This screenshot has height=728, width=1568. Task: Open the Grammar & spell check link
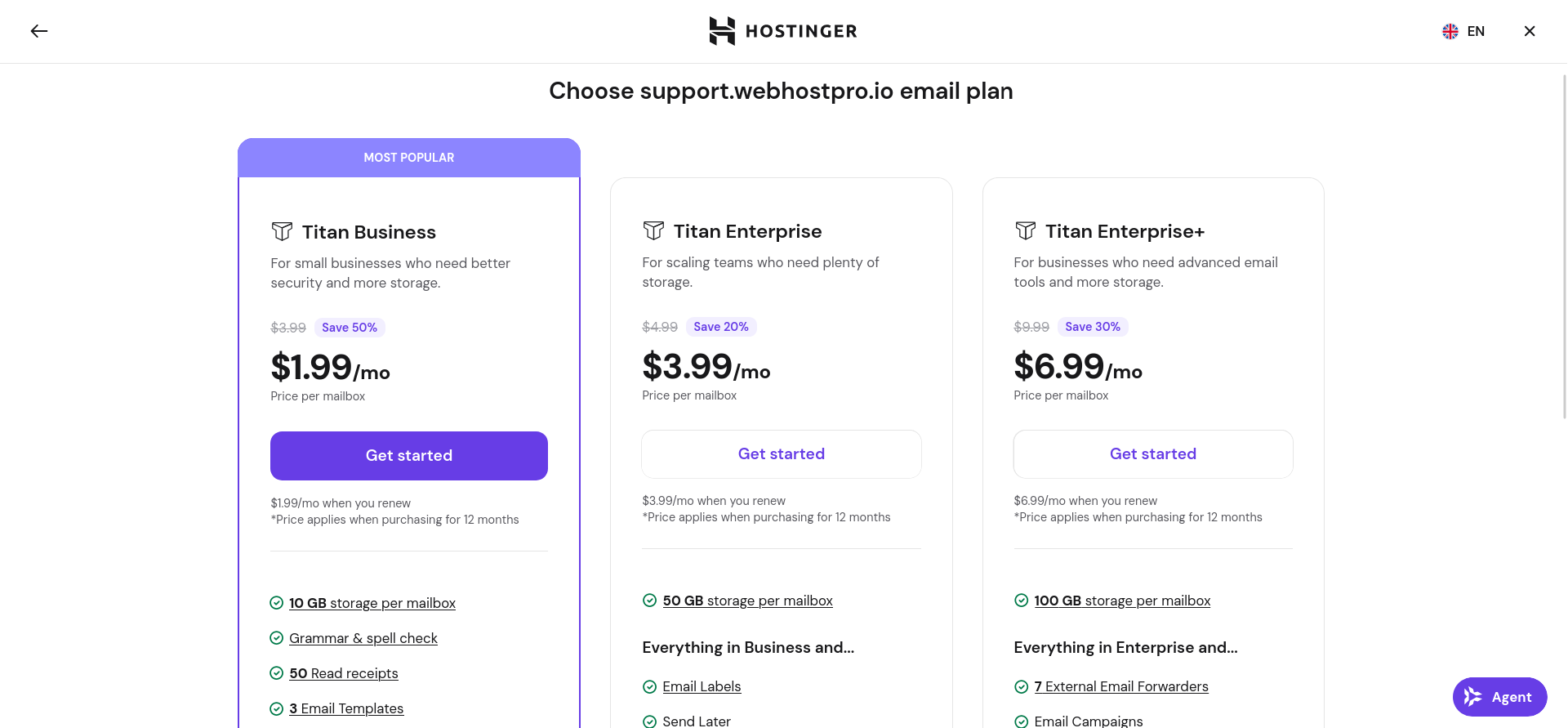(363, 638)
